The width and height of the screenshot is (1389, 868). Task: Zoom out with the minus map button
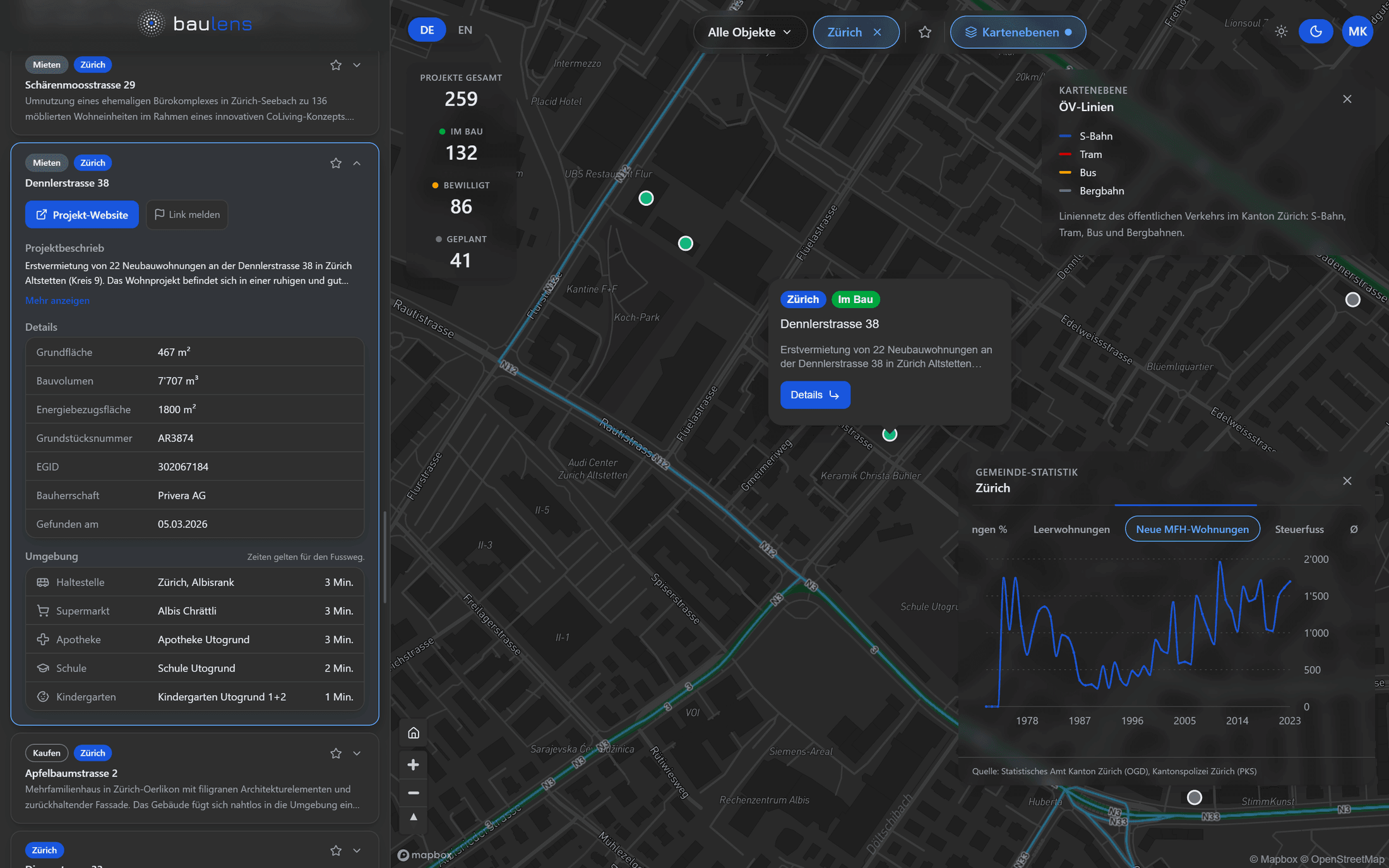(414, 792)
